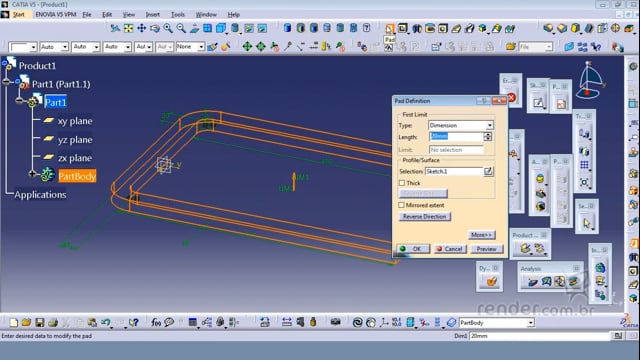Click the Normal View icon

tap(194, 28)
